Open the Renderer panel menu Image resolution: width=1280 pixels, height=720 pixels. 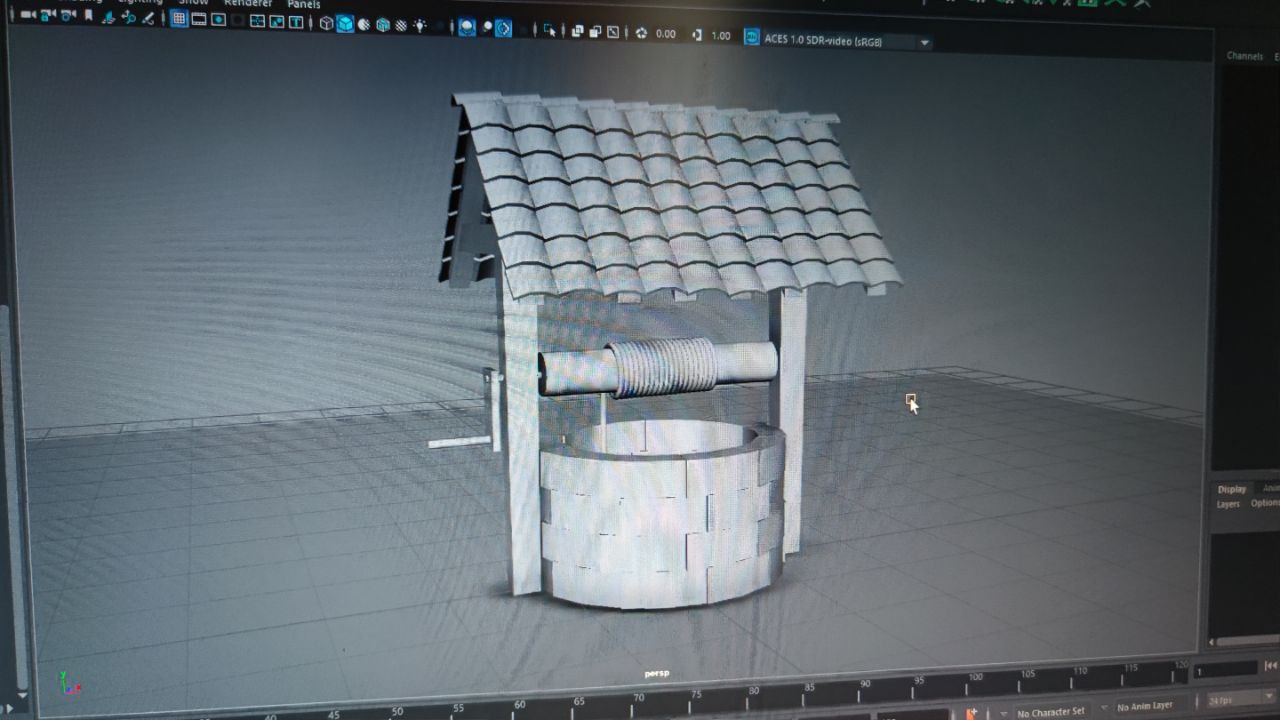[248, 3]
